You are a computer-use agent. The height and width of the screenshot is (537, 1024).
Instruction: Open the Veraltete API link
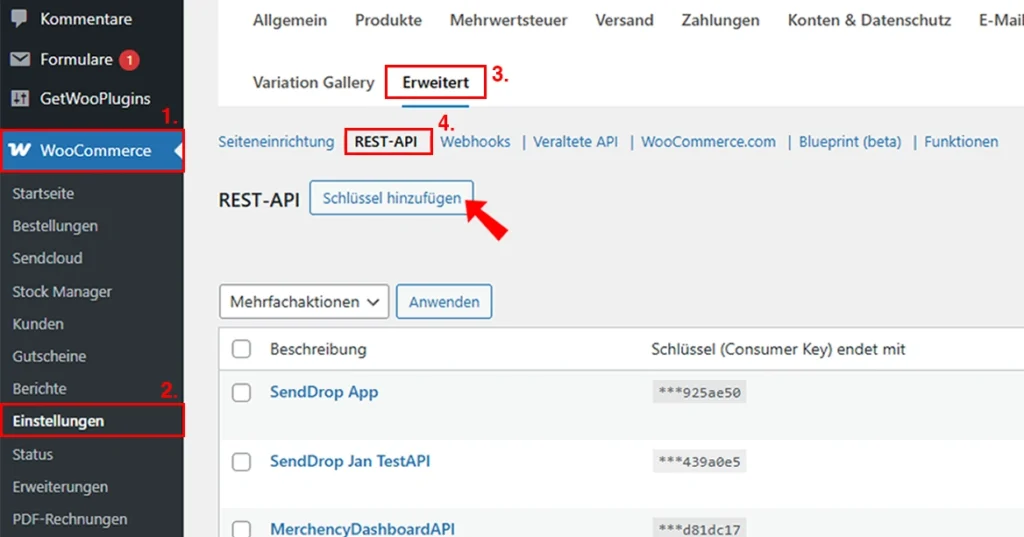click(575, 142)
